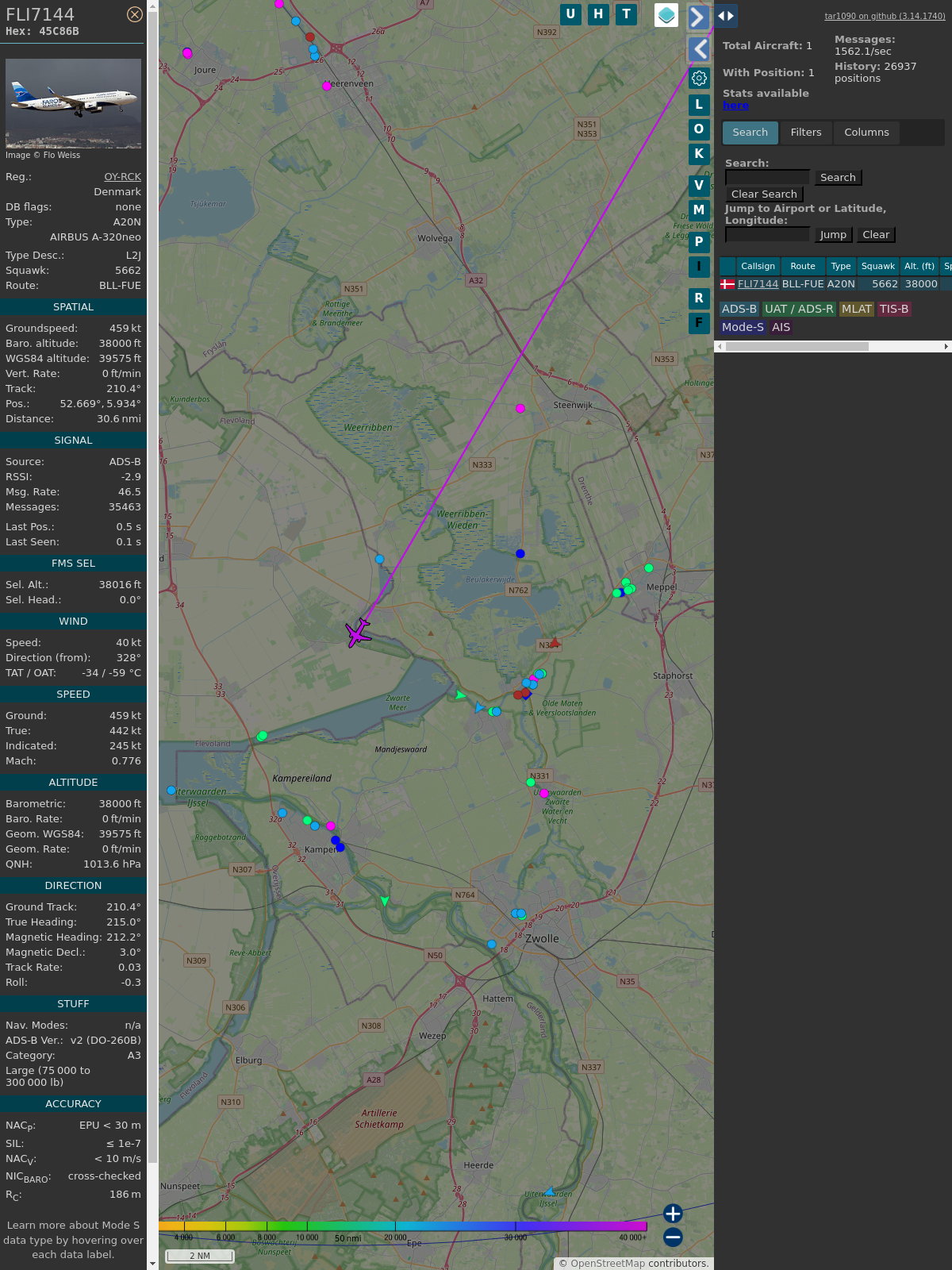
Task: Sort table by Route column
Action: [x=803, y=266]
